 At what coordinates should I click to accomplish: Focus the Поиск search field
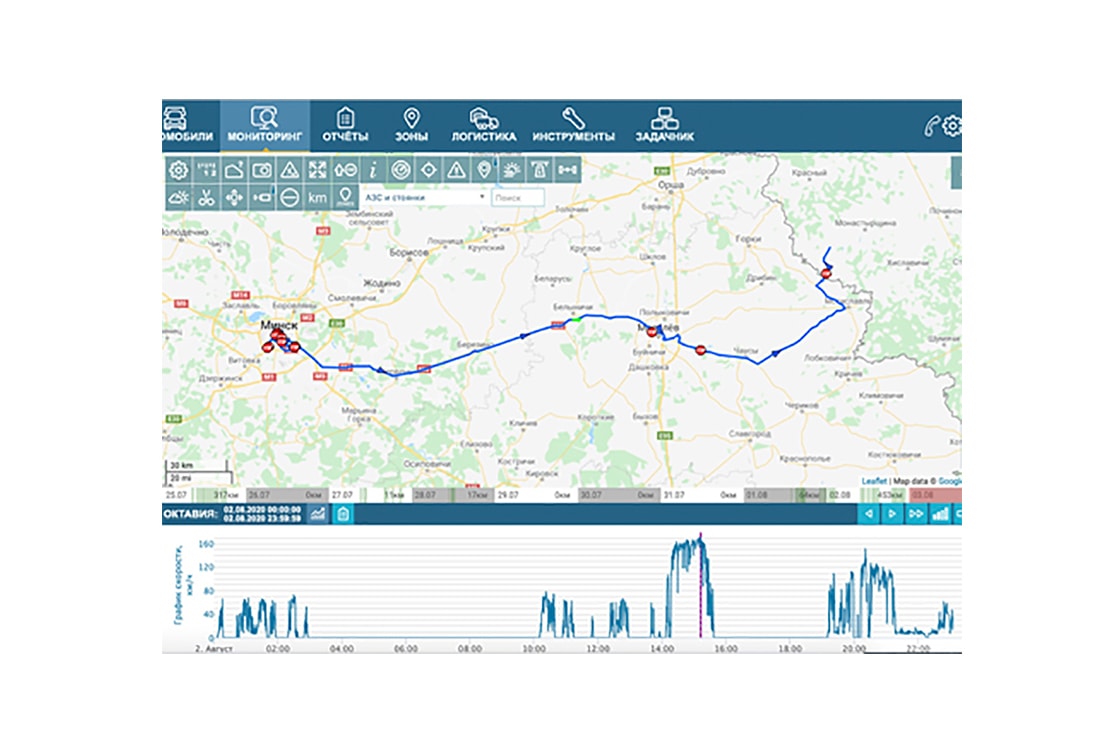click(518, 198)
